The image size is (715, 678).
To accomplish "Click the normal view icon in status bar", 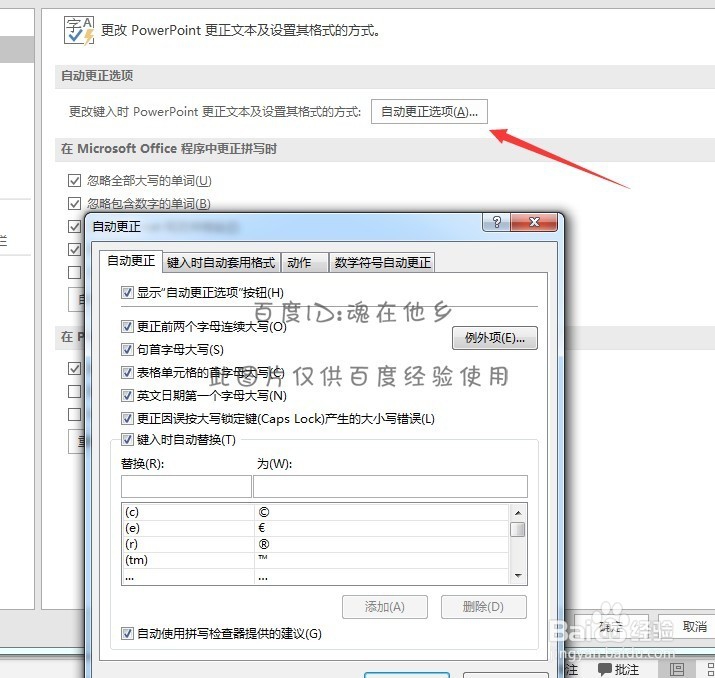I will pyautogui.click(x=677, y=669).
